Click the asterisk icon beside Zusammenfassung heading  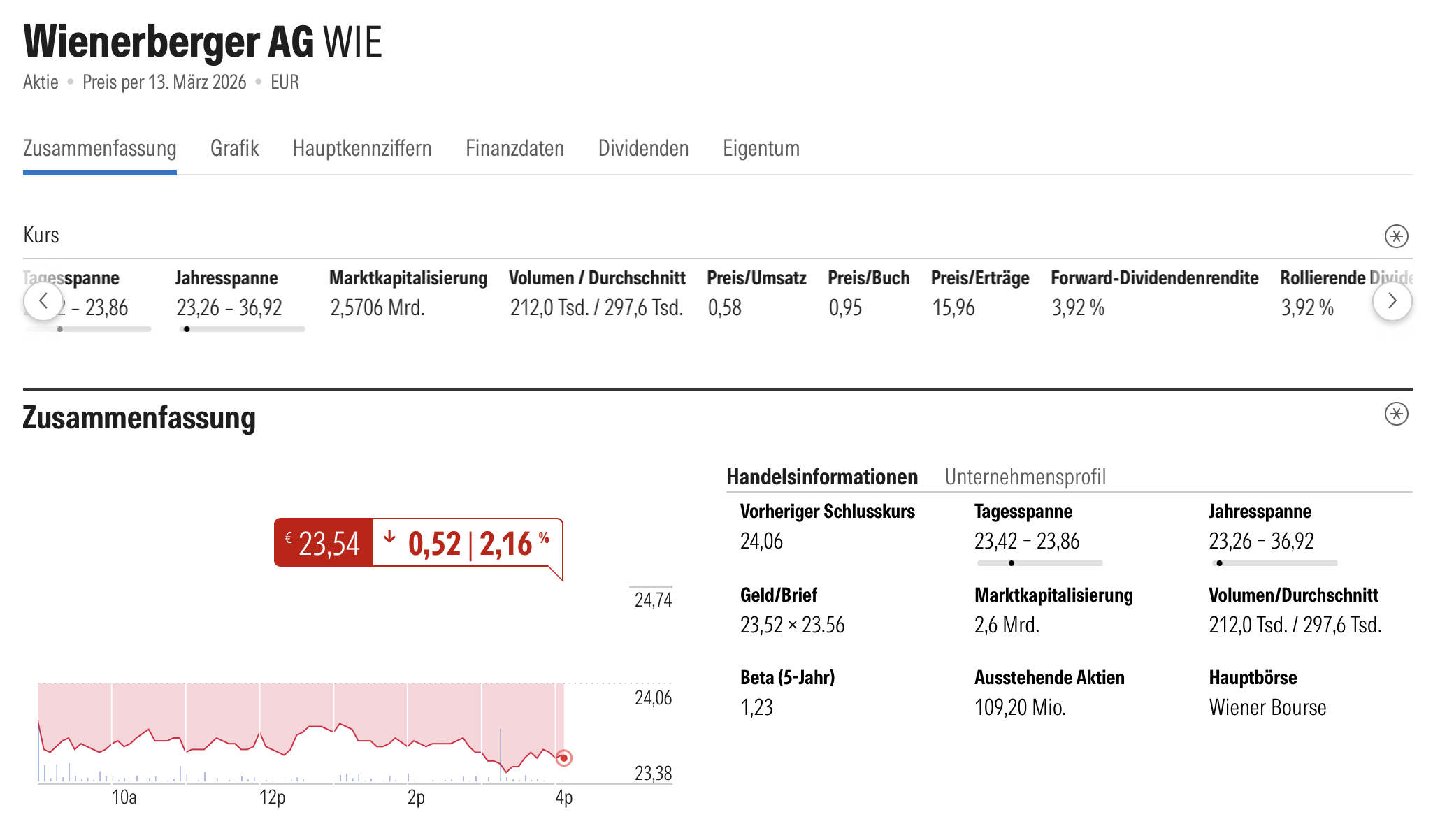pyautogui.click(x=1396, y=414)
